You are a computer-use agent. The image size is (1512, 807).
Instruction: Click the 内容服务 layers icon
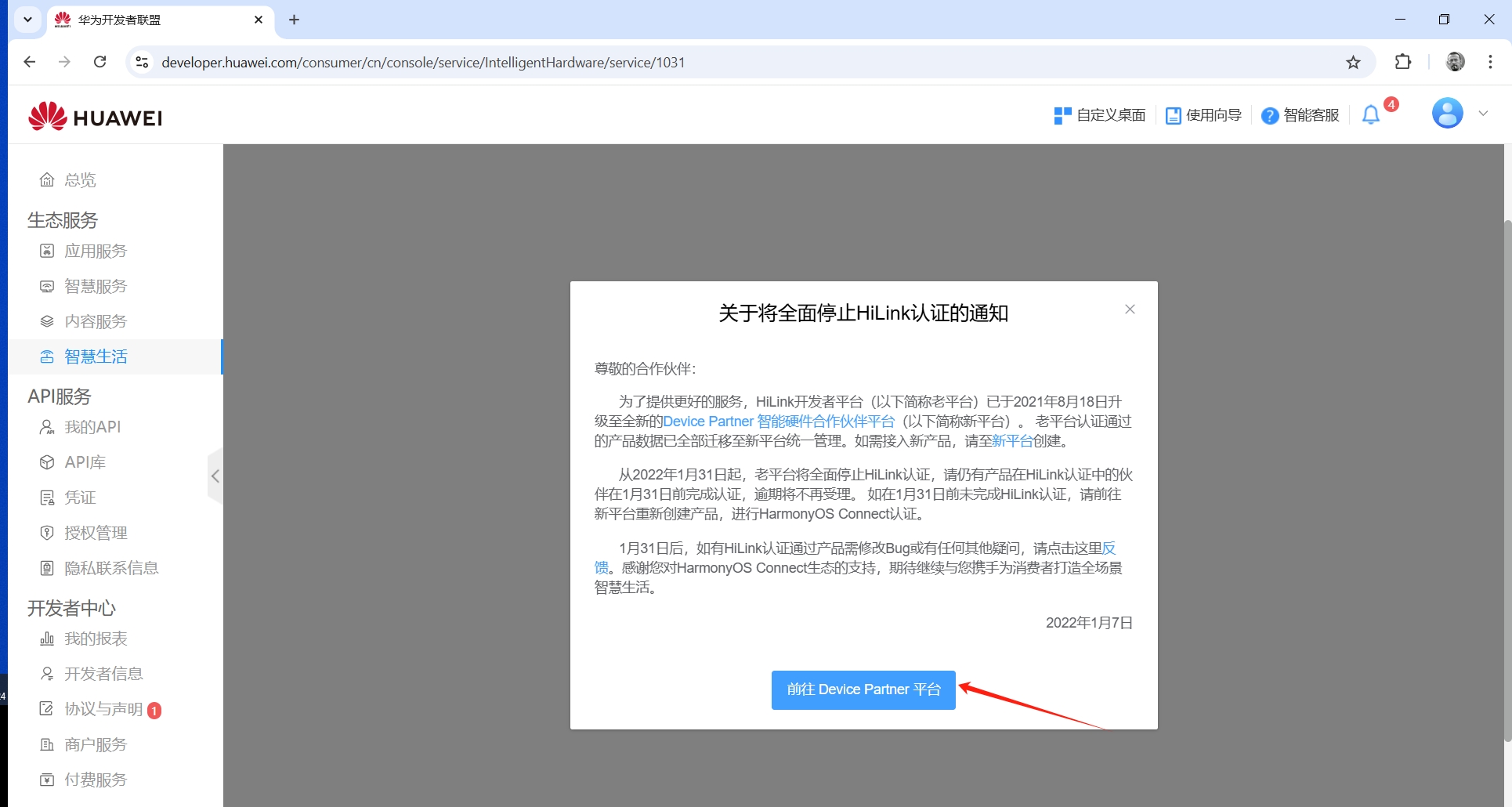47,321
